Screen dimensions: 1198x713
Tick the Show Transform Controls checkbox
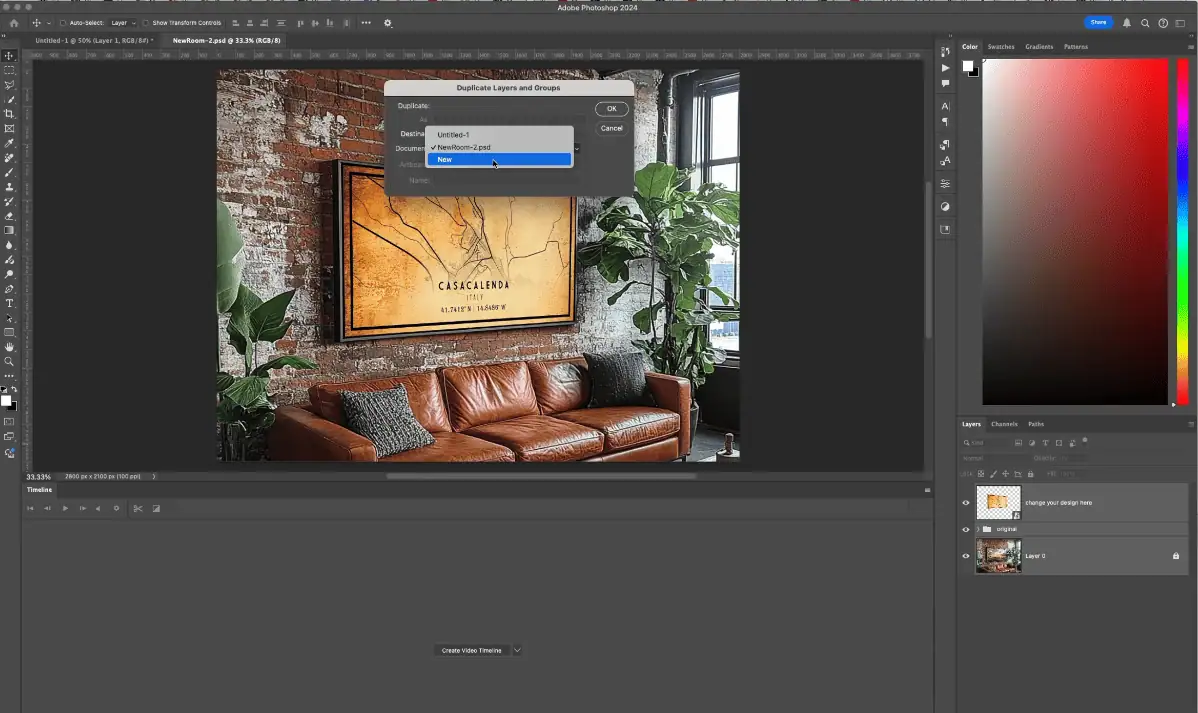point(146,23)
